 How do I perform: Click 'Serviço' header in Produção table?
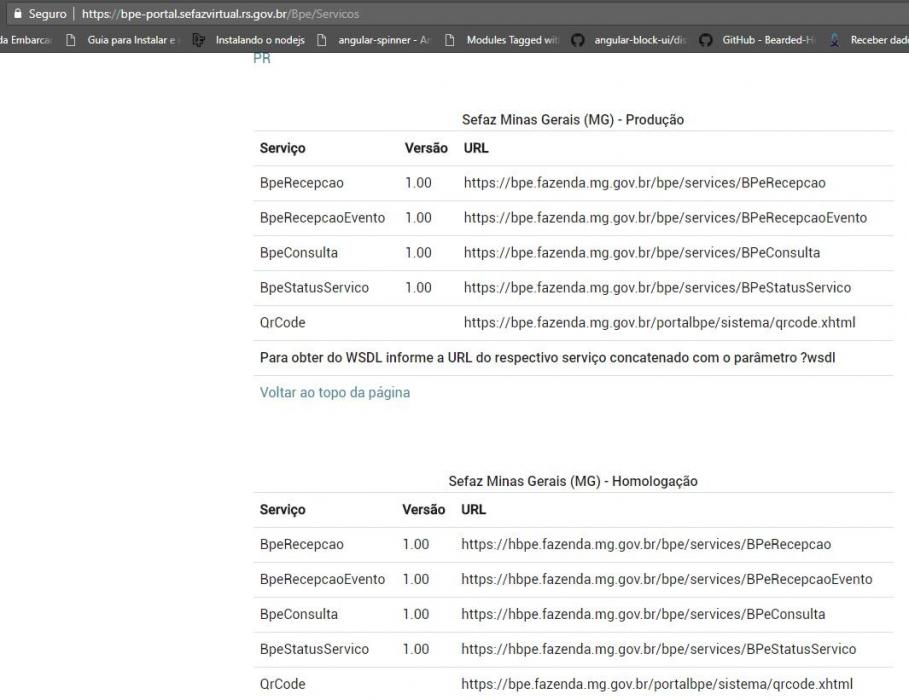[x=282, y=148]
